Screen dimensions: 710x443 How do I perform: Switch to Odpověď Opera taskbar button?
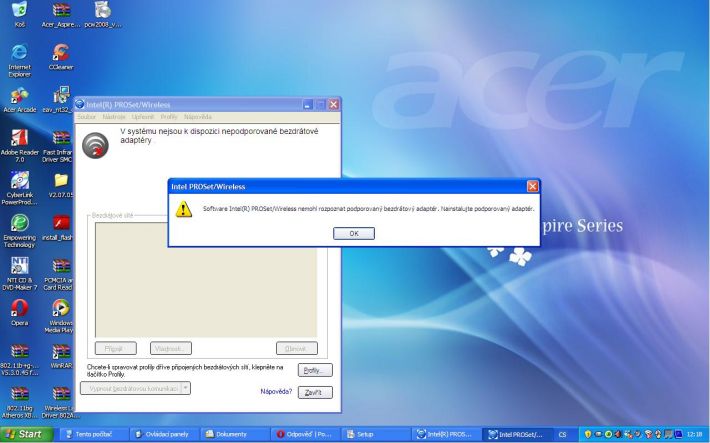pos(305,434)
